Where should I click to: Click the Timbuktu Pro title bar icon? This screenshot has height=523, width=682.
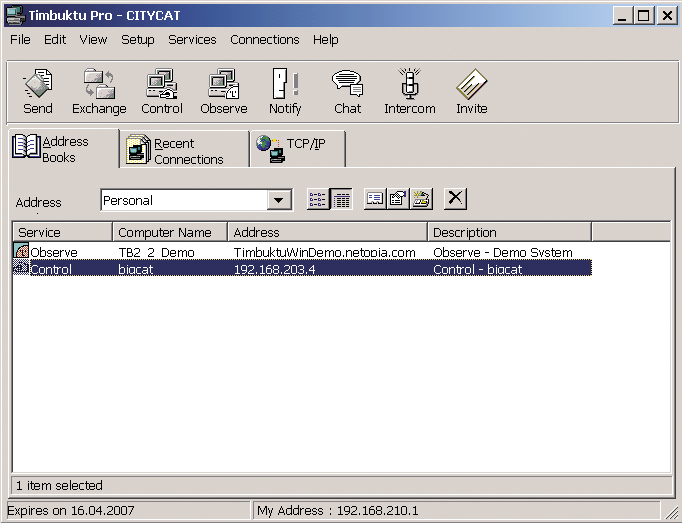[14, 15]
